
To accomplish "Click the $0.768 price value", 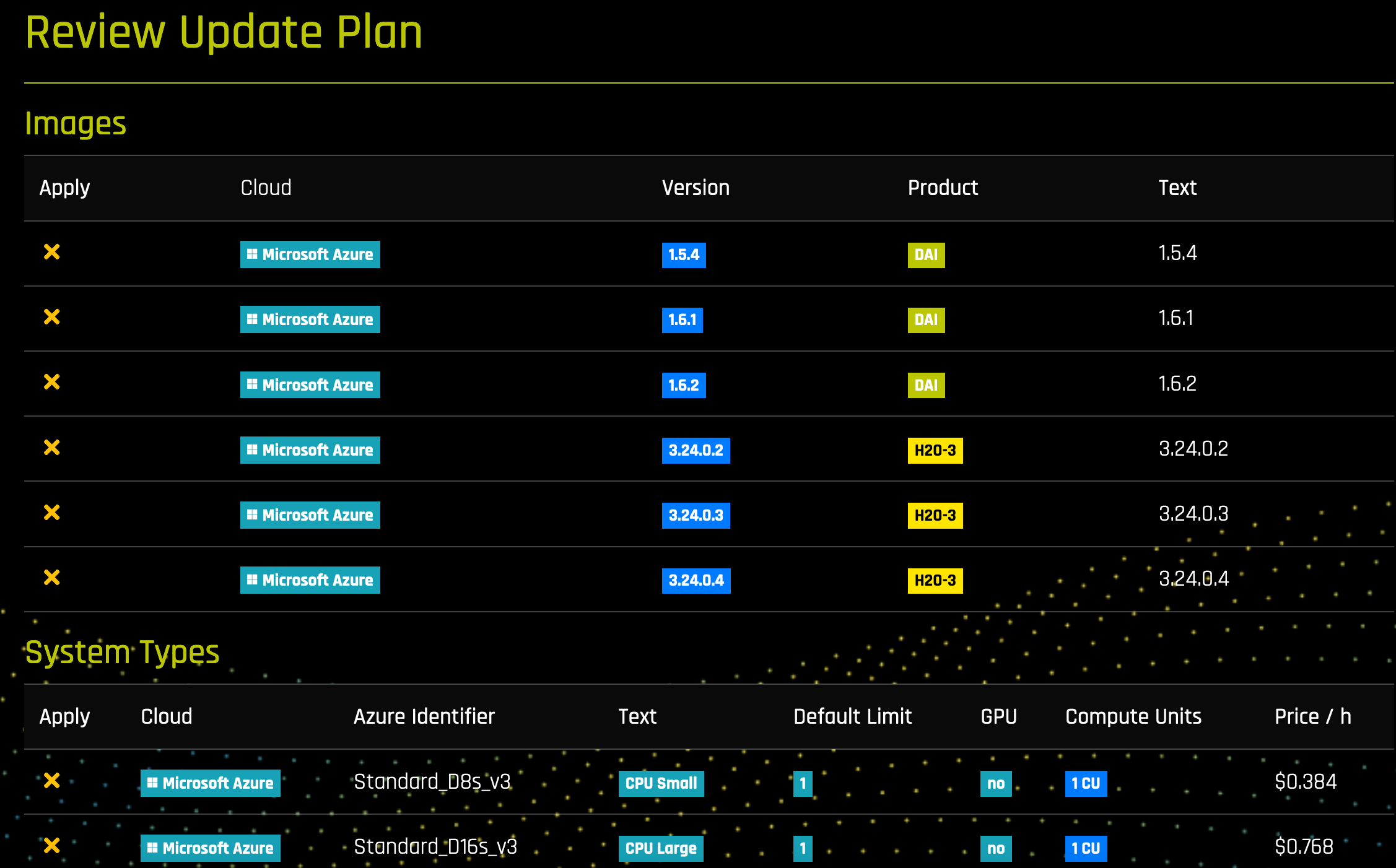I will pos(1304,847).
